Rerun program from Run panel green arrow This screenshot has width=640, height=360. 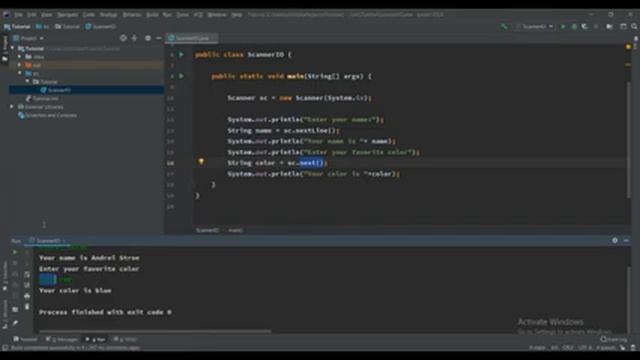tap(15, 252)
